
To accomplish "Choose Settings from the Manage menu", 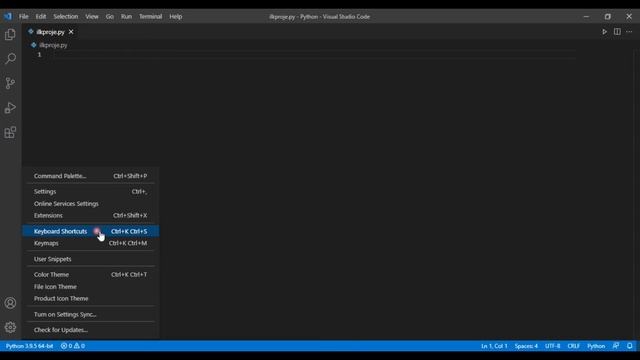I will (x=91, y=191).
